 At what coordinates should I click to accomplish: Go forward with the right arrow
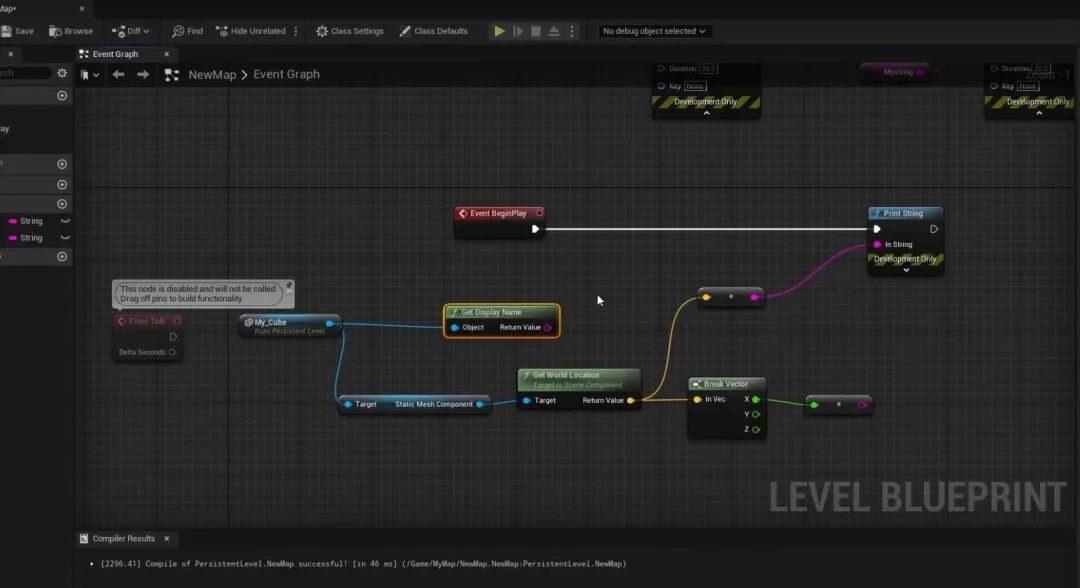pyautogui.click(x=143, y=74)
